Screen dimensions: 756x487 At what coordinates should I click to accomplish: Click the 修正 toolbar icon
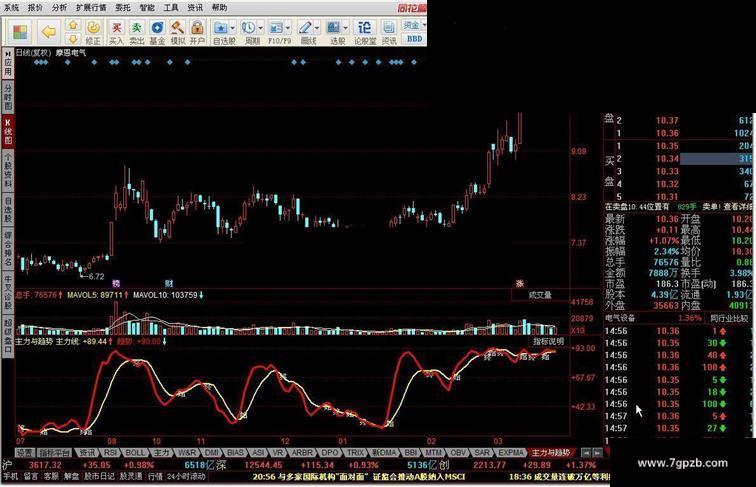93,32
